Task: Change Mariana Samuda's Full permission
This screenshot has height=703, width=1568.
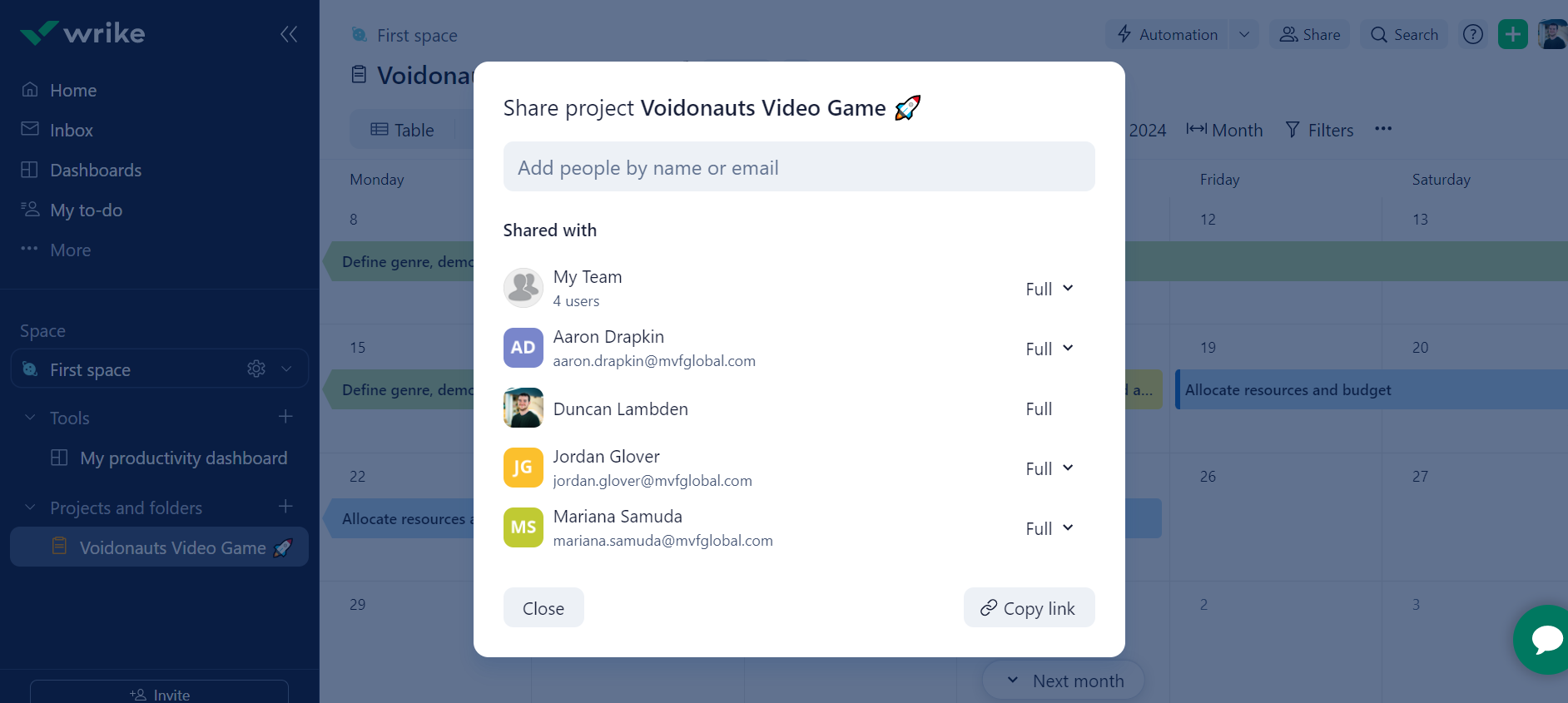Action: (x=1049, y=528)
